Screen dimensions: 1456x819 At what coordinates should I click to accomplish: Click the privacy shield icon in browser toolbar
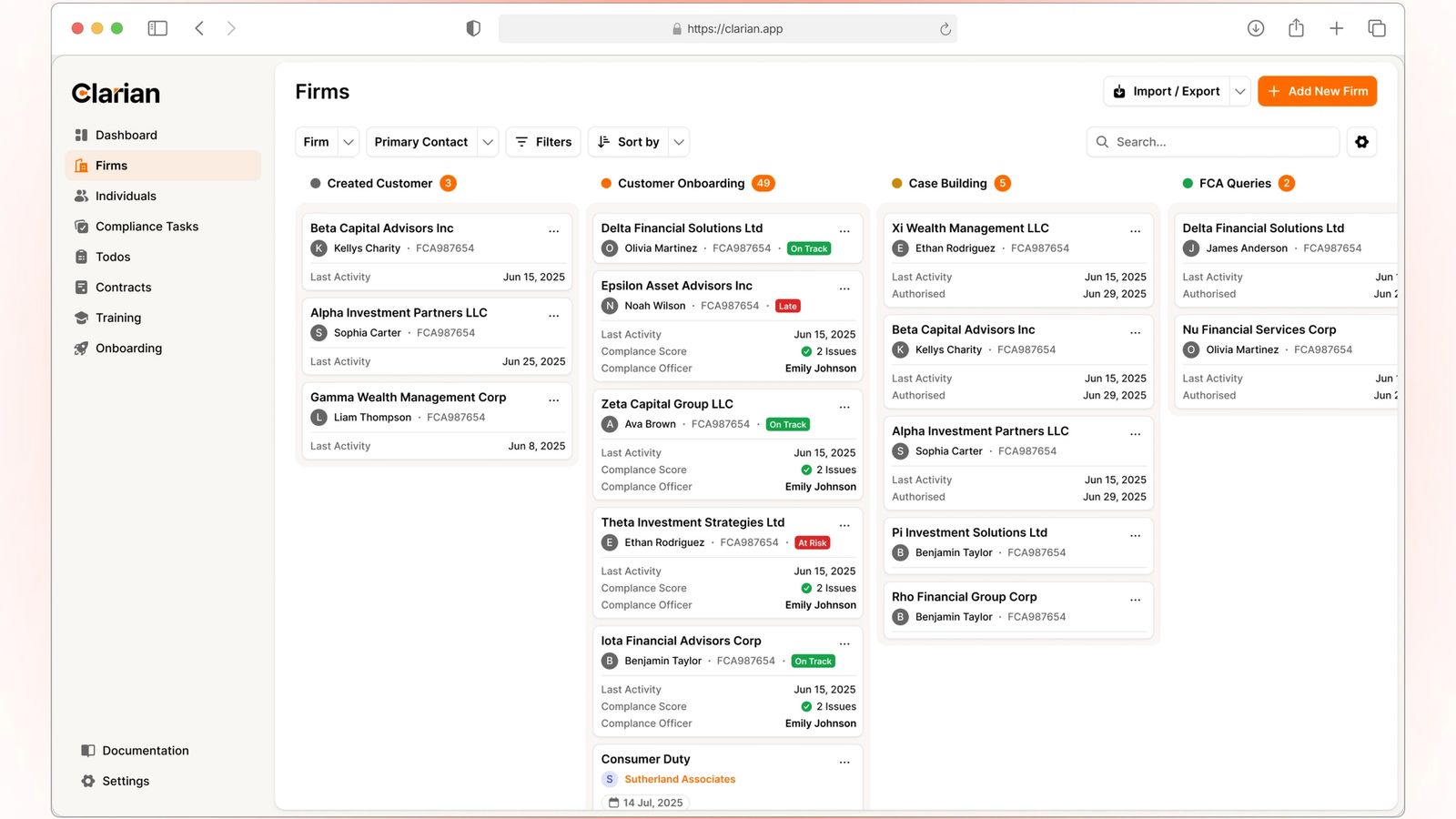[x=473, y=28]
